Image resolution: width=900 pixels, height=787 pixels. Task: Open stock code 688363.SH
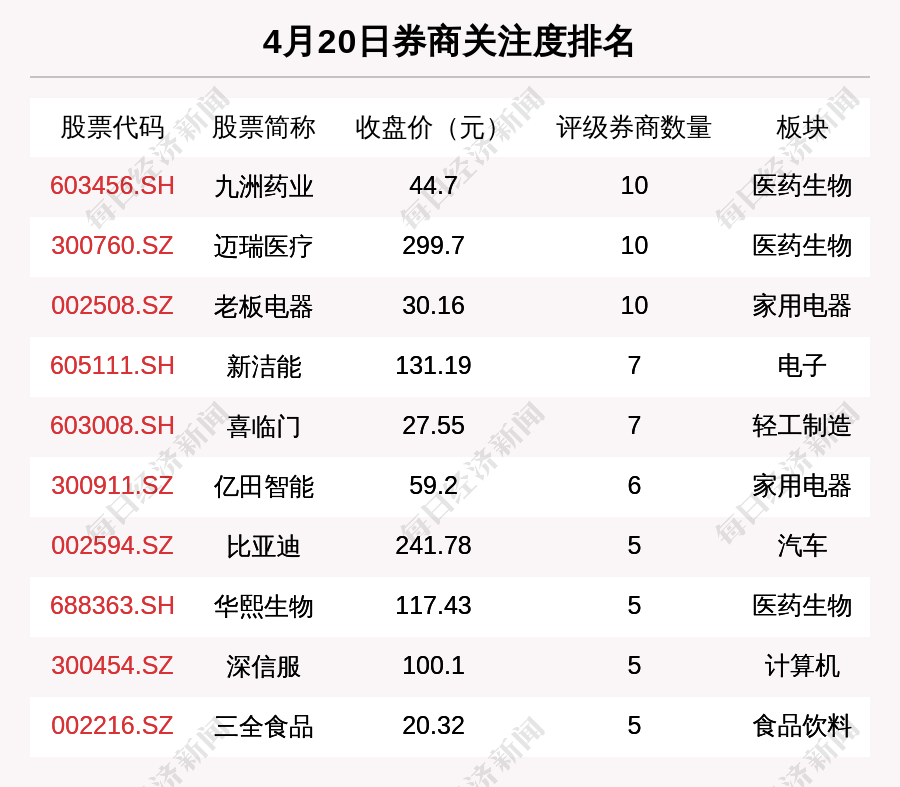112,606
